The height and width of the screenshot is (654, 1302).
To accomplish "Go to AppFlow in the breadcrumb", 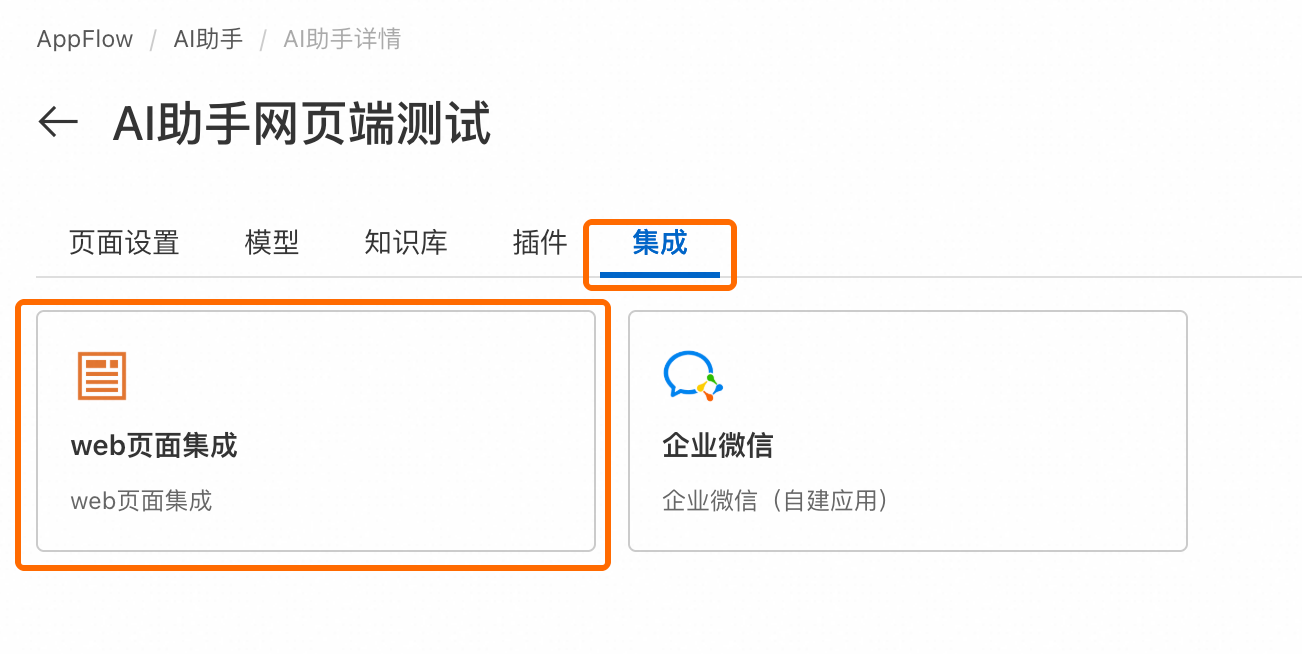I will pos(85,40).
